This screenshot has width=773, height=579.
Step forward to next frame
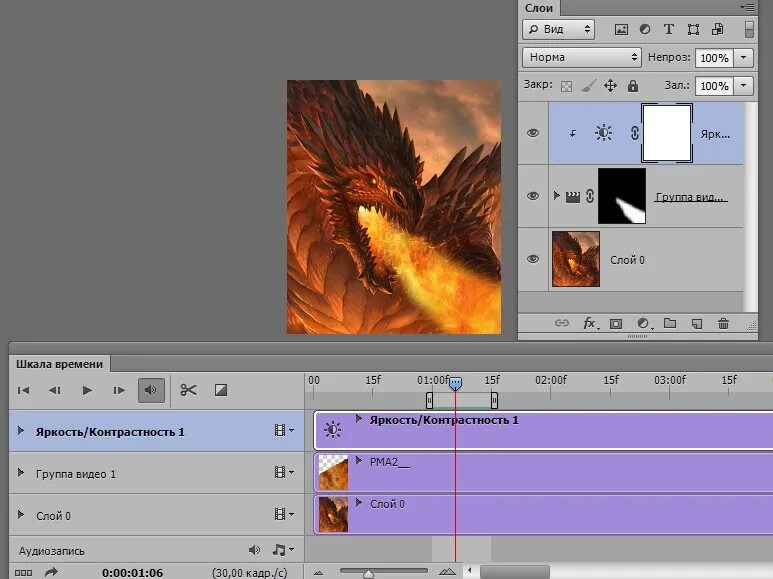[x=119, y=390]
